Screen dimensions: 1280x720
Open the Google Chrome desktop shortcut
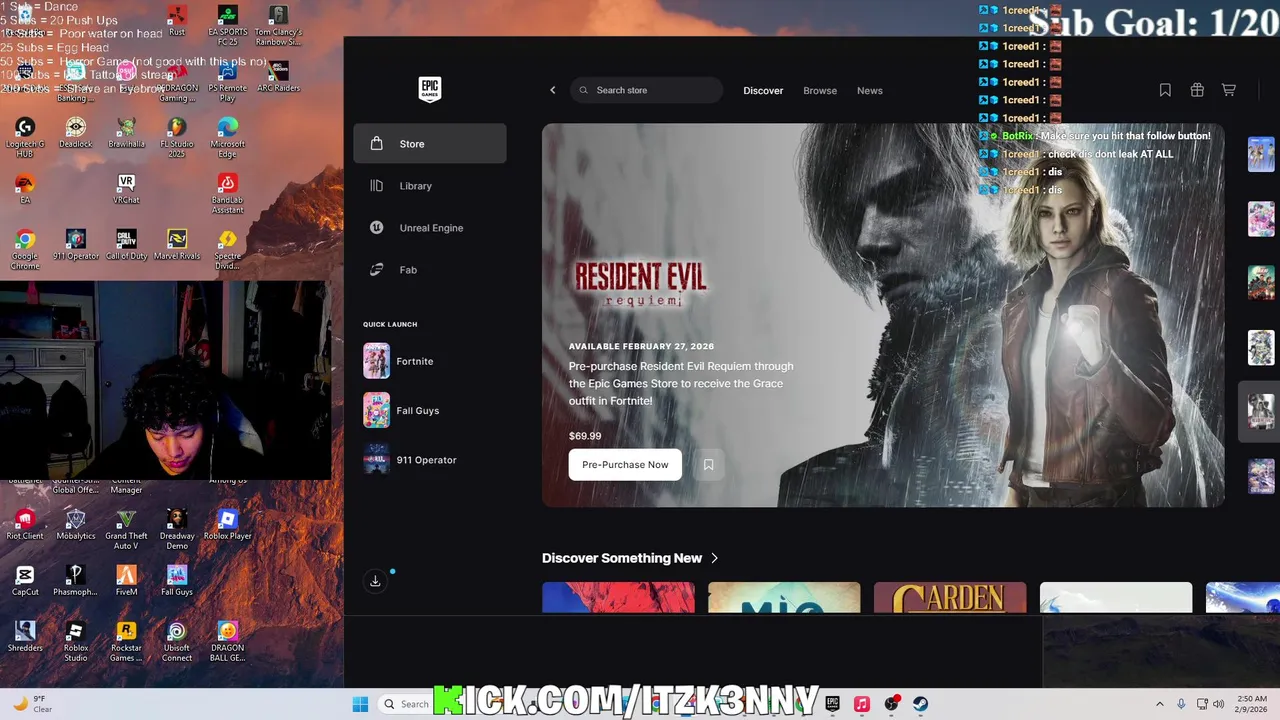[25, 249]
